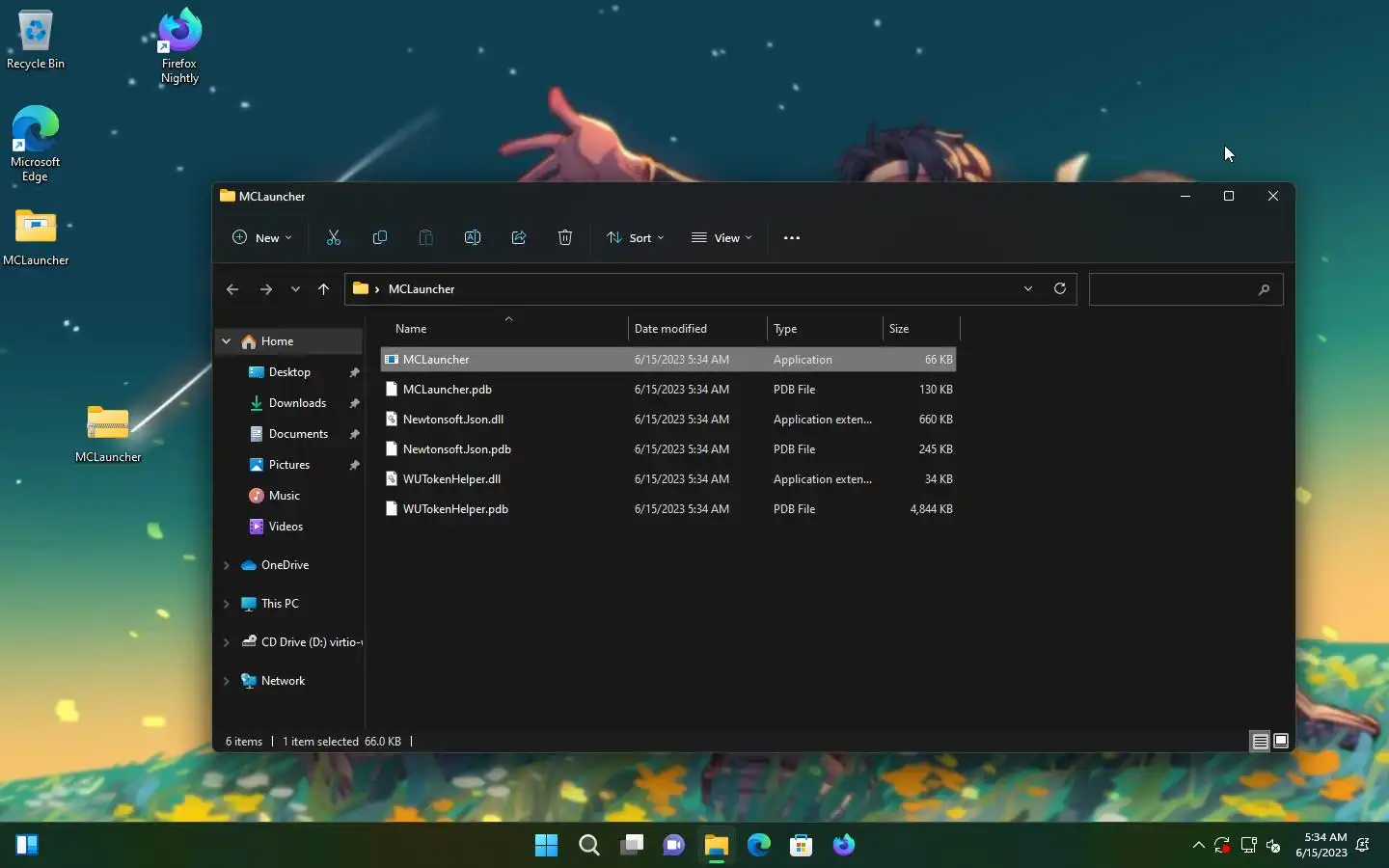Screen dimensions: 1389x868
Task: Open Microsoft Store on taskbar
Action: 801,845
